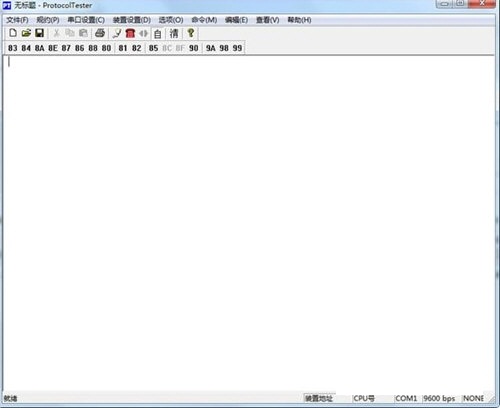The width and height of the screenshot is (500, 408).
Task: Click the scissors cut icon
Action: point(56,33)
